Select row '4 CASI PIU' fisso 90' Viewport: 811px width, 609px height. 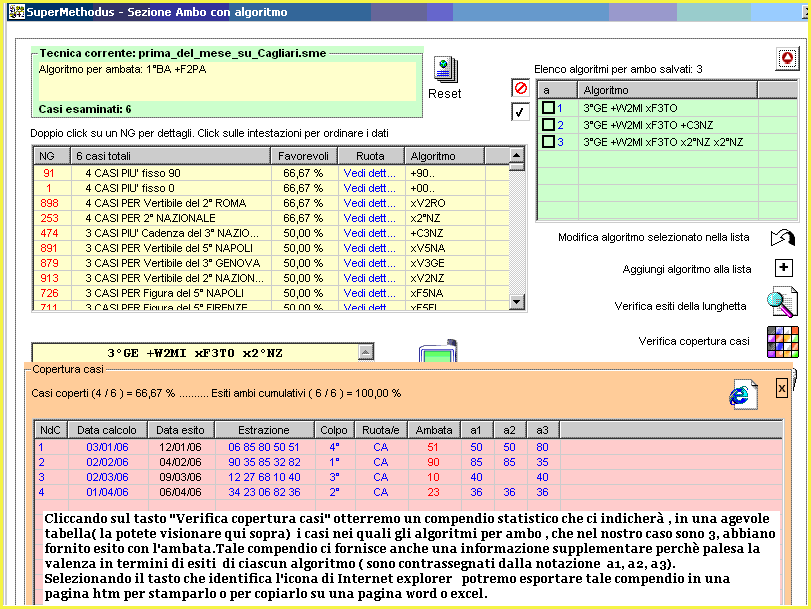[x=271, y=173]
